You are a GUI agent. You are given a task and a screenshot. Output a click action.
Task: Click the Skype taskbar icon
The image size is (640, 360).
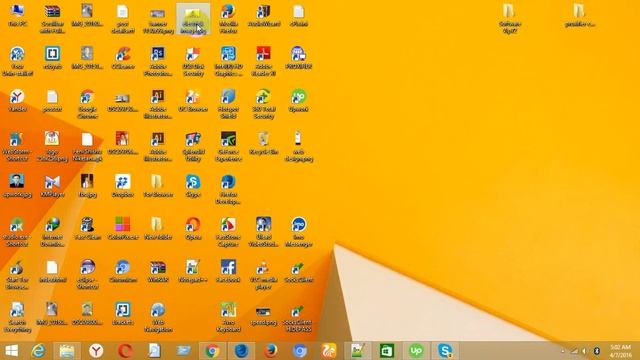(444, 351)
